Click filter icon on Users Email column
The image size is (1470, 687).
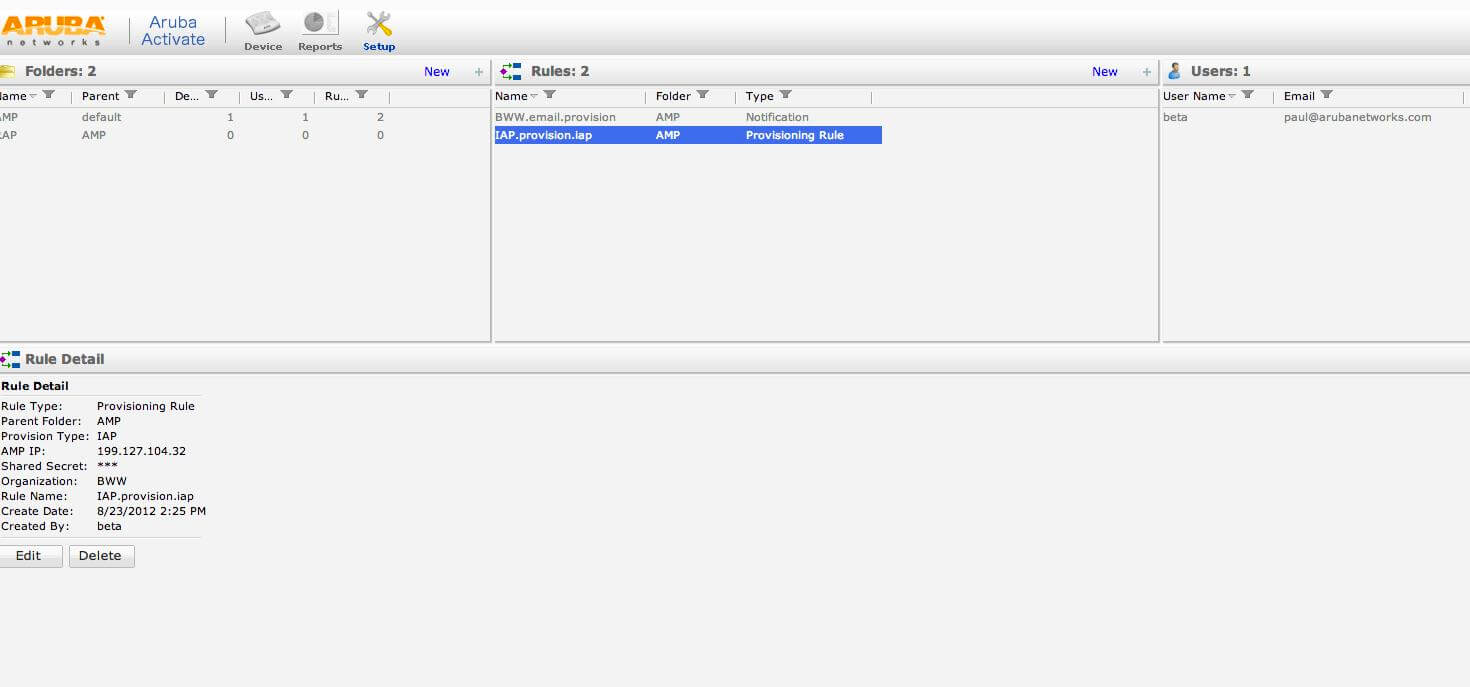pos(1326,95)
